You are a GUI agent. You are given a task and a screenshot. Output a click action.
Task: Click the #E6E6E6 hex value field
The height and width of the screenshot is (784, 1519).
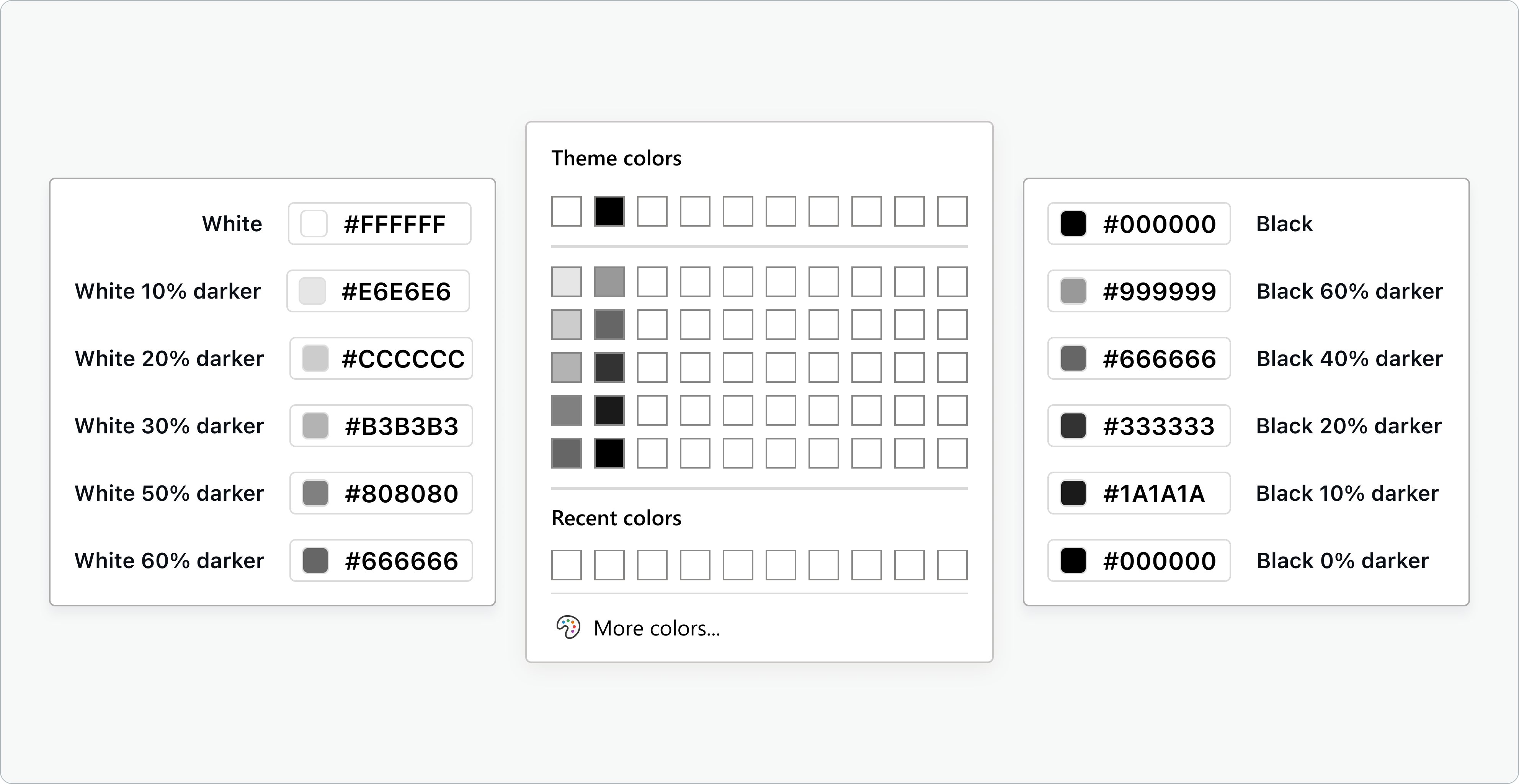(x=378, y=291)
